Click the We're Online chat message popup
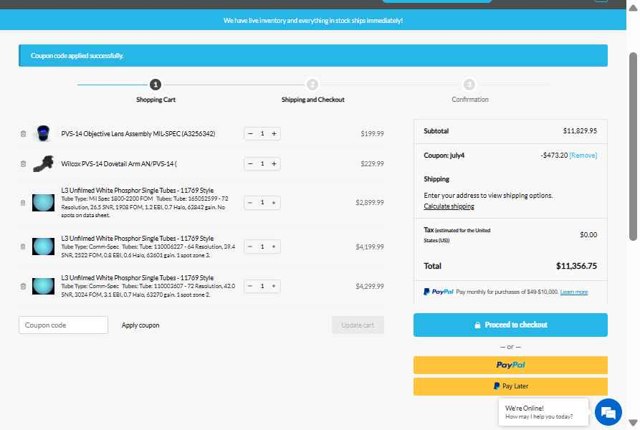This screenshot has width=640, height=430. tap(543, 412)
